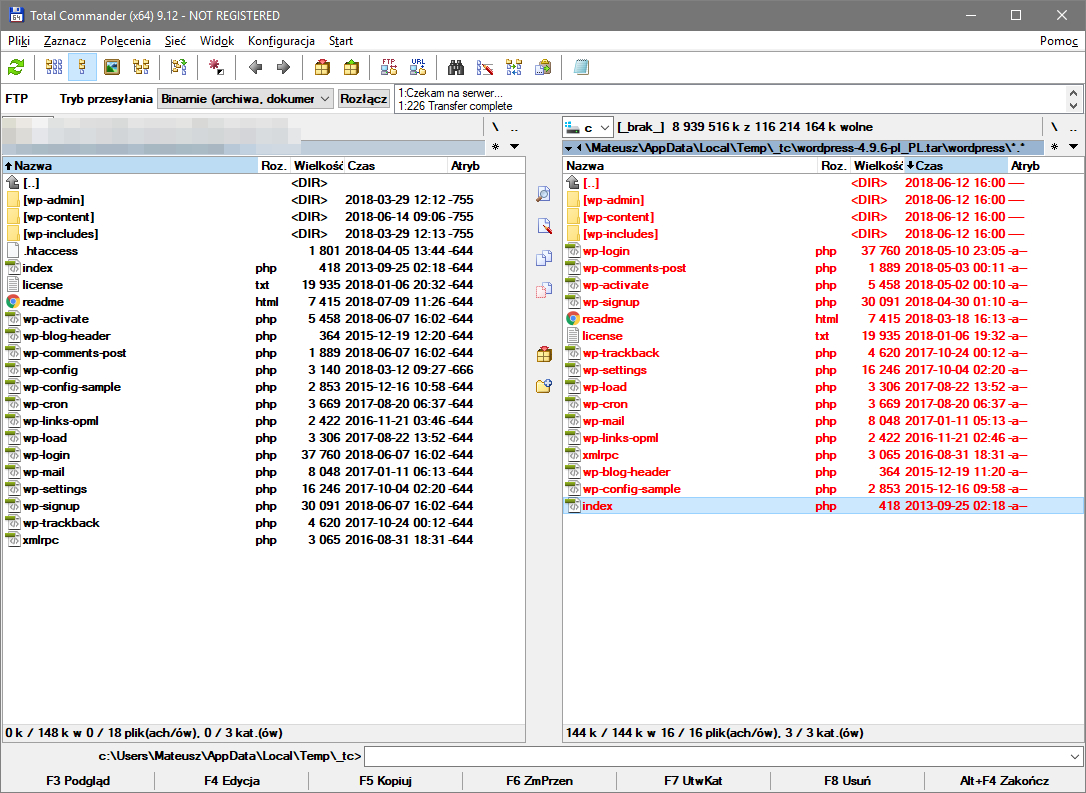This screenshot has height=793, width=1086.
Task: Open left panel directory history arrow
Action: 514,146
